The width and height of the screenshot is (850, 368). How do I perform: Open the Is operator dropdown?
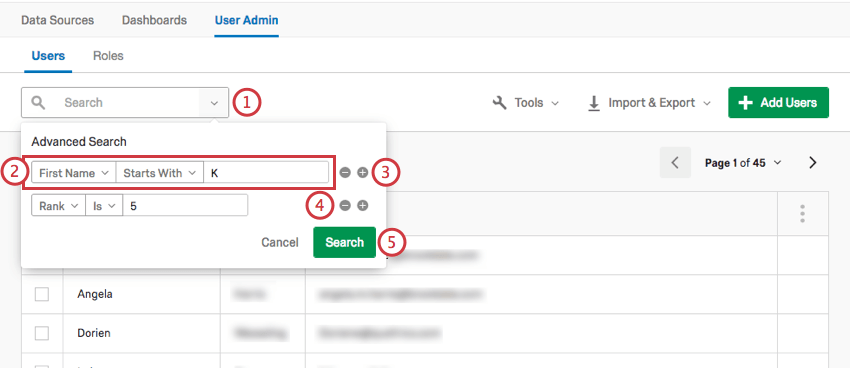coord(104,206)
